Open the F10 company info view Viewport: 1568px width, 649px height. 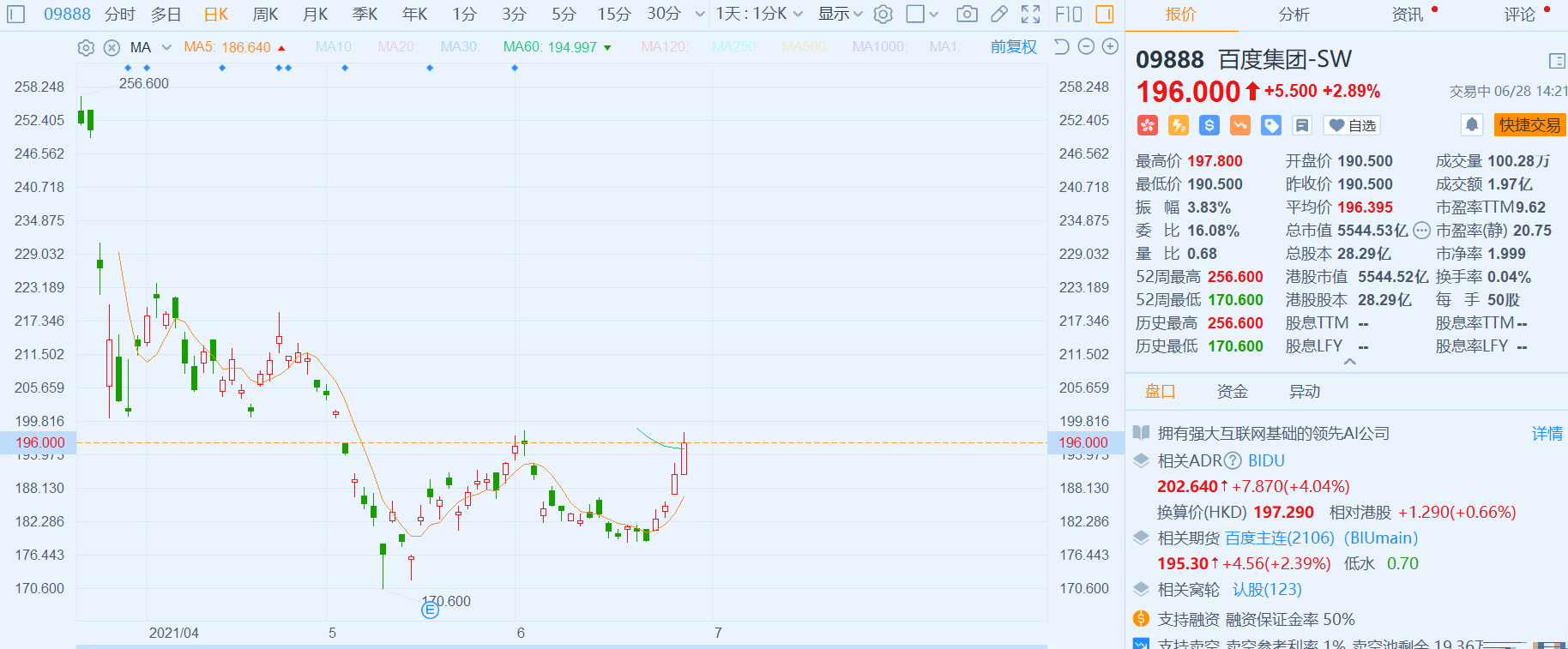pyautogui.click(x=1069, y=14)
